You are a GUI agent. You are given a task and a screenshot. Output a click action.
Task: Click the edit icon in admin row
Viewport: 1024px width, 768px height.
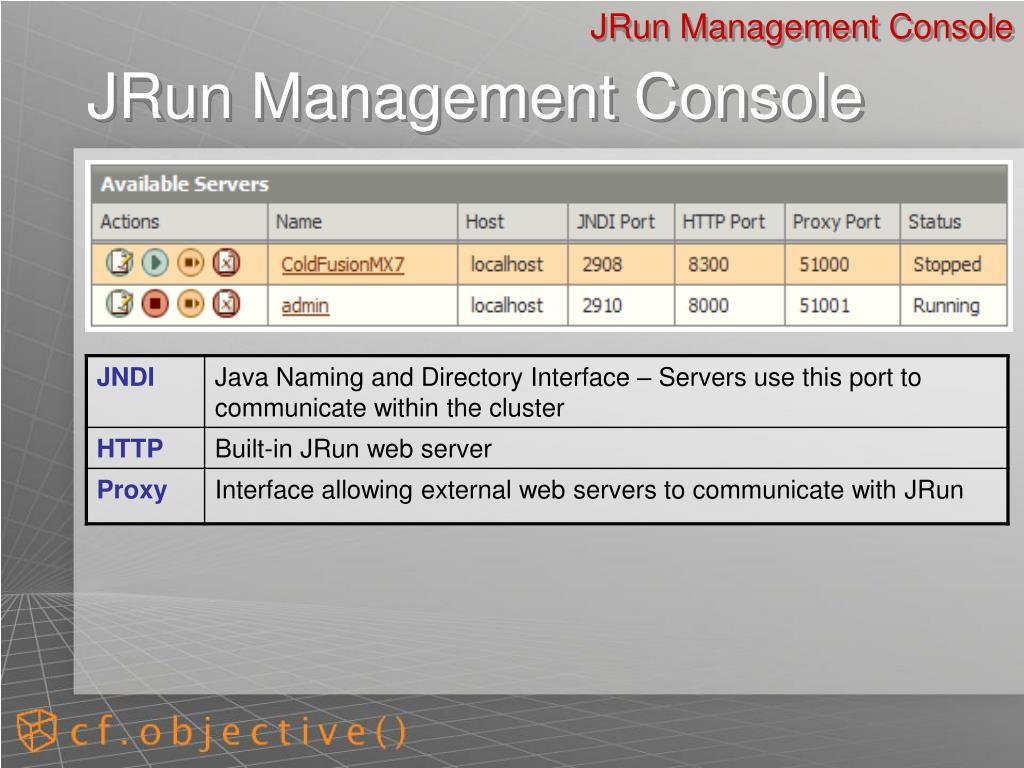(120, 304)
